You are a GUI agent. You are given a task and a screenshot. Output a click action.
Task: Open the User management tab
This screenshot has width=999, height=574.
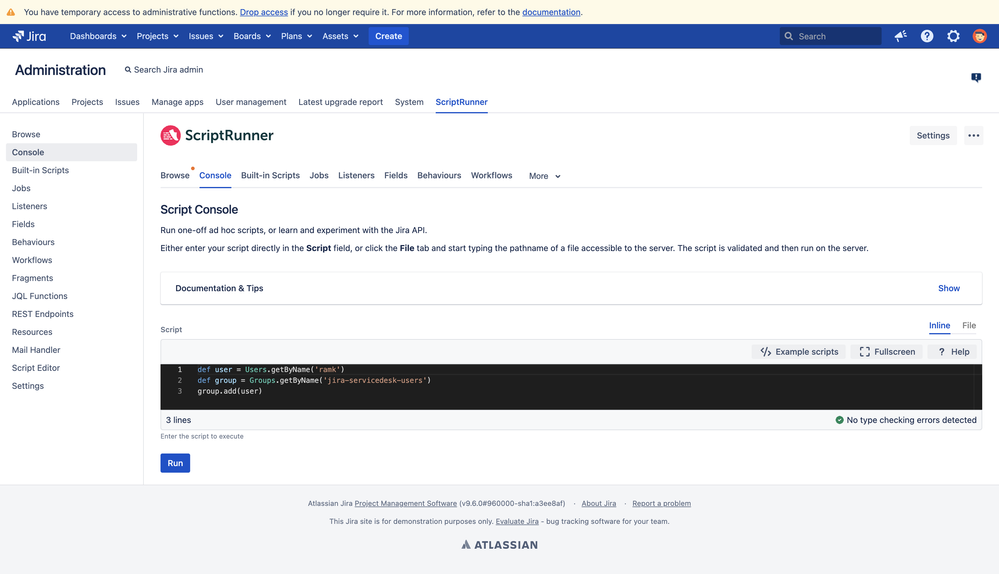click(x=251, y=102)
